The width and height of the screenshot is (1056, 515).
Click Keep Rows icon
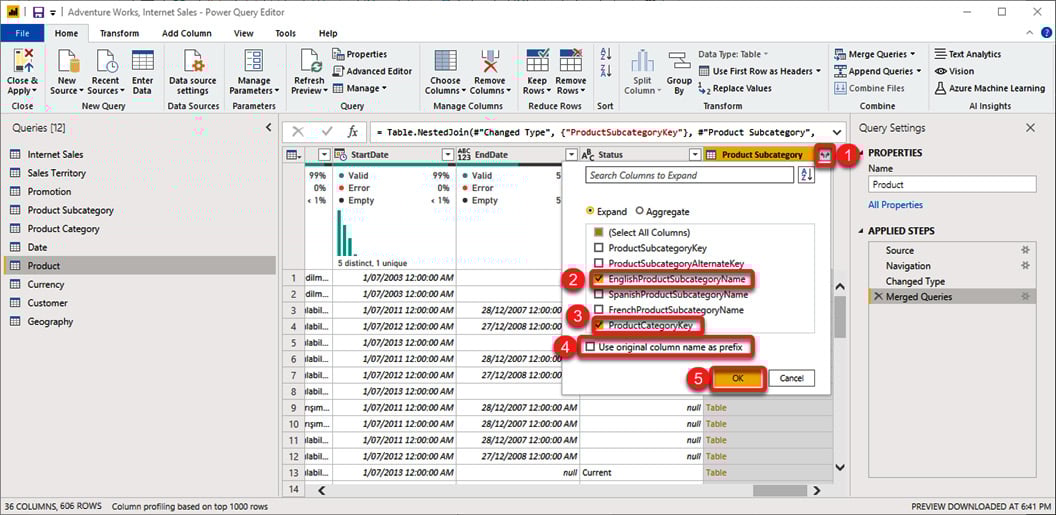(x=537, y=61)
